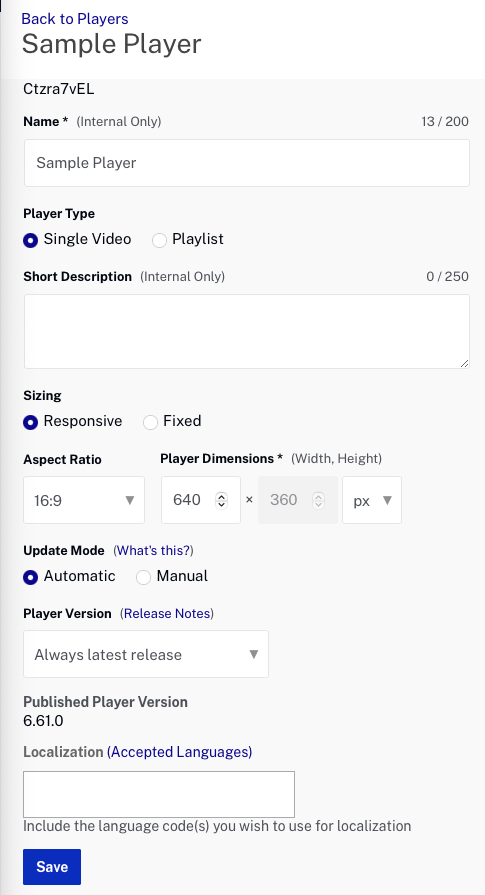Go Back to Players
The width and height of the screenshot is (485, 895).
pos(75,19)
